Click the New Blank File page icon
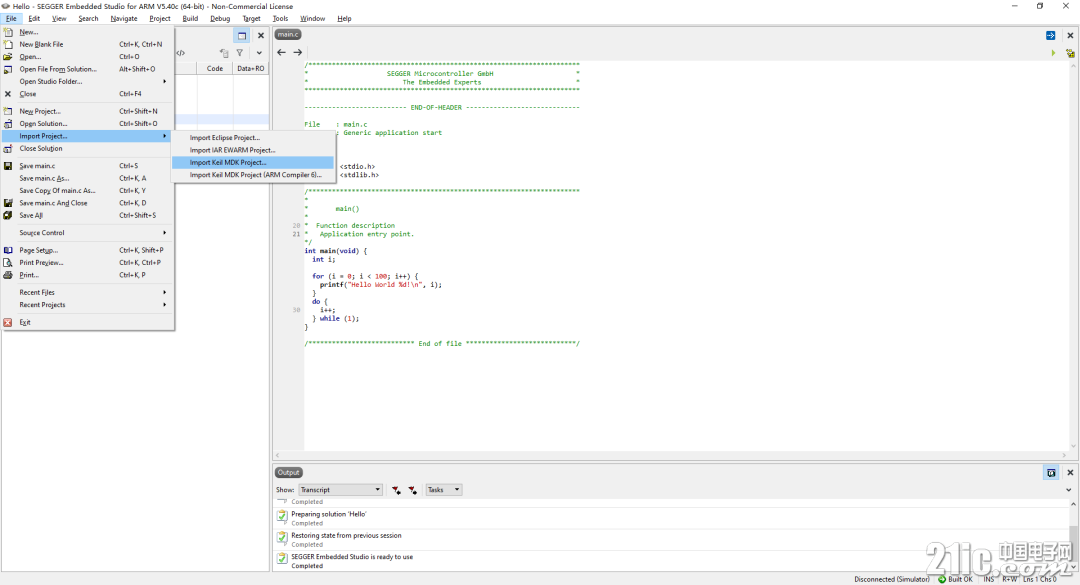Viewport: 1080px width, 585px height. coord(8,44)
